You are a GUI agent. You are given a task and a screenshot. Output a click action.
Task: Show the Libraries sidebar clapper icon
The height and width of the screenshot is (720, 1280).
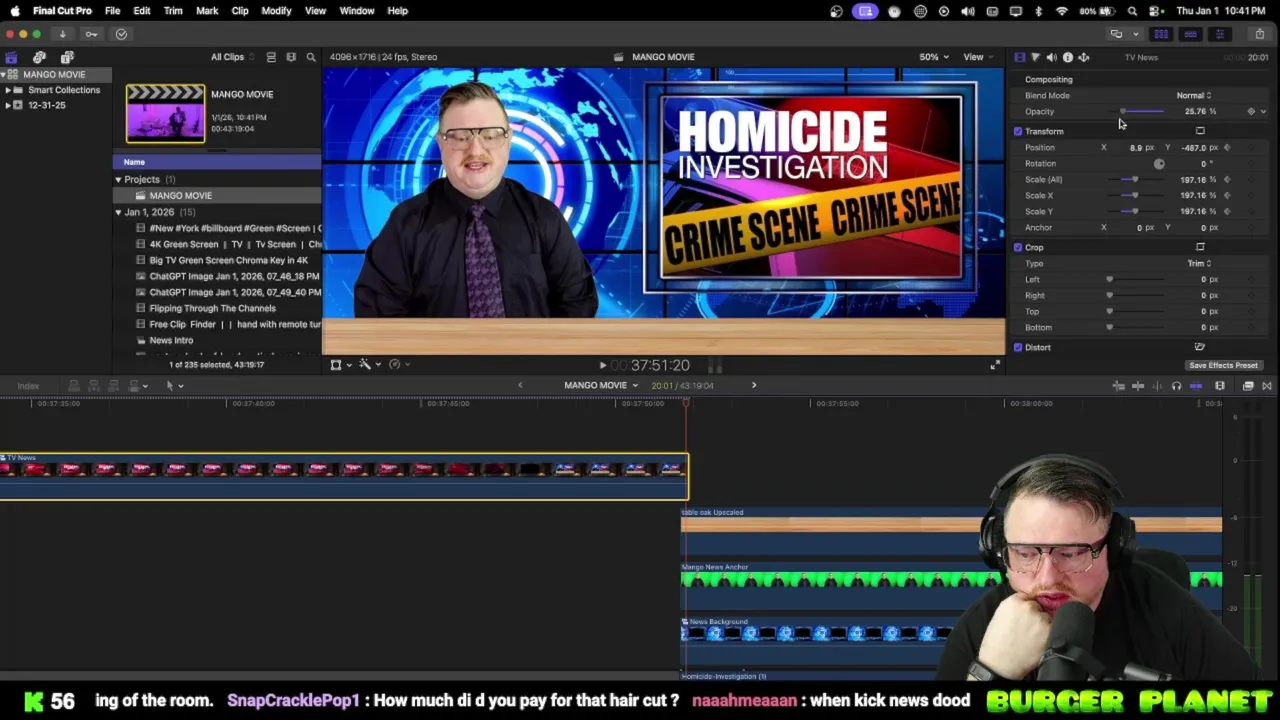11,57
